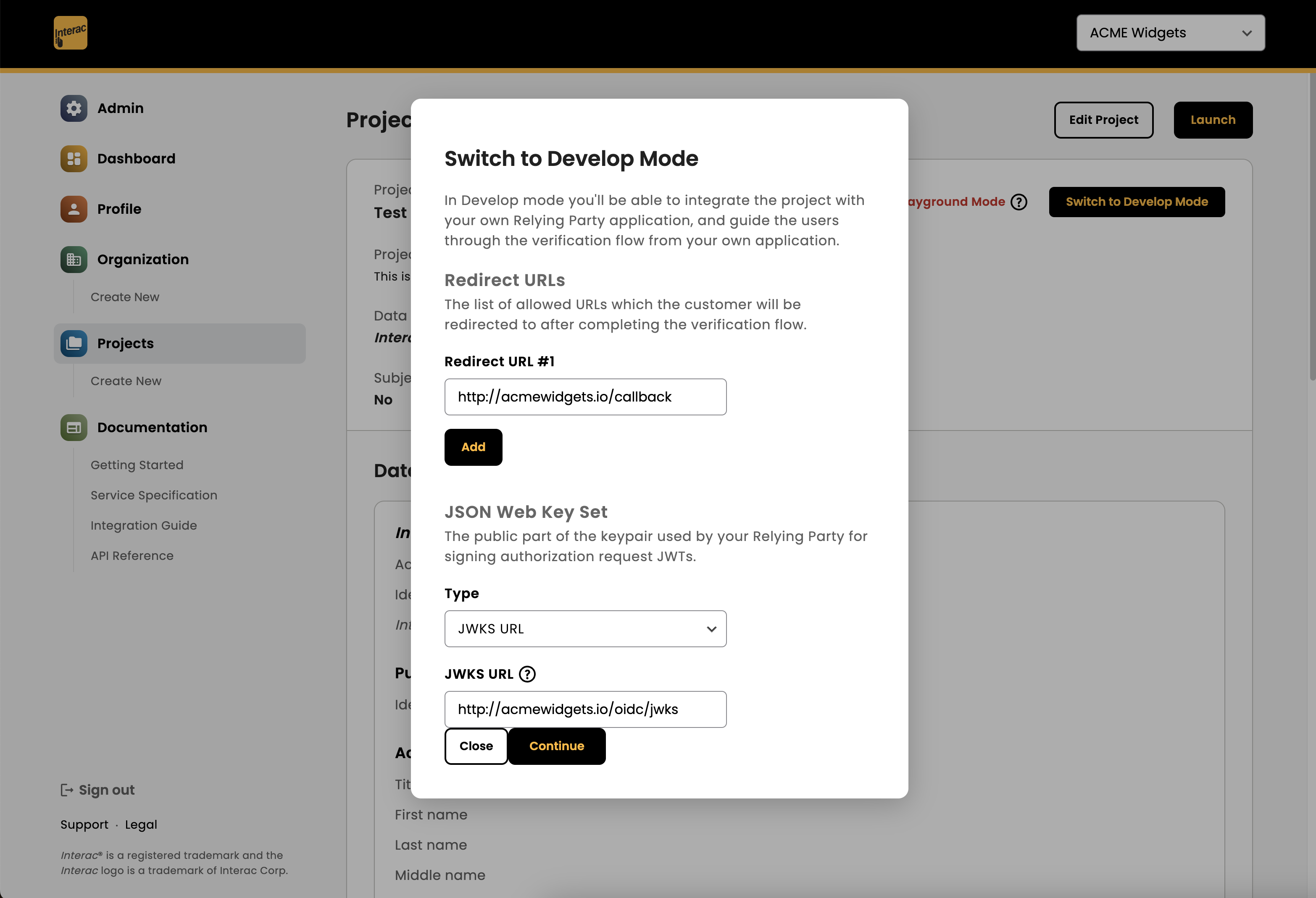Image resolution: width=1316 pixels, height=898 pixels.
Task: Add another redirect URL
Action: (473, 447)
